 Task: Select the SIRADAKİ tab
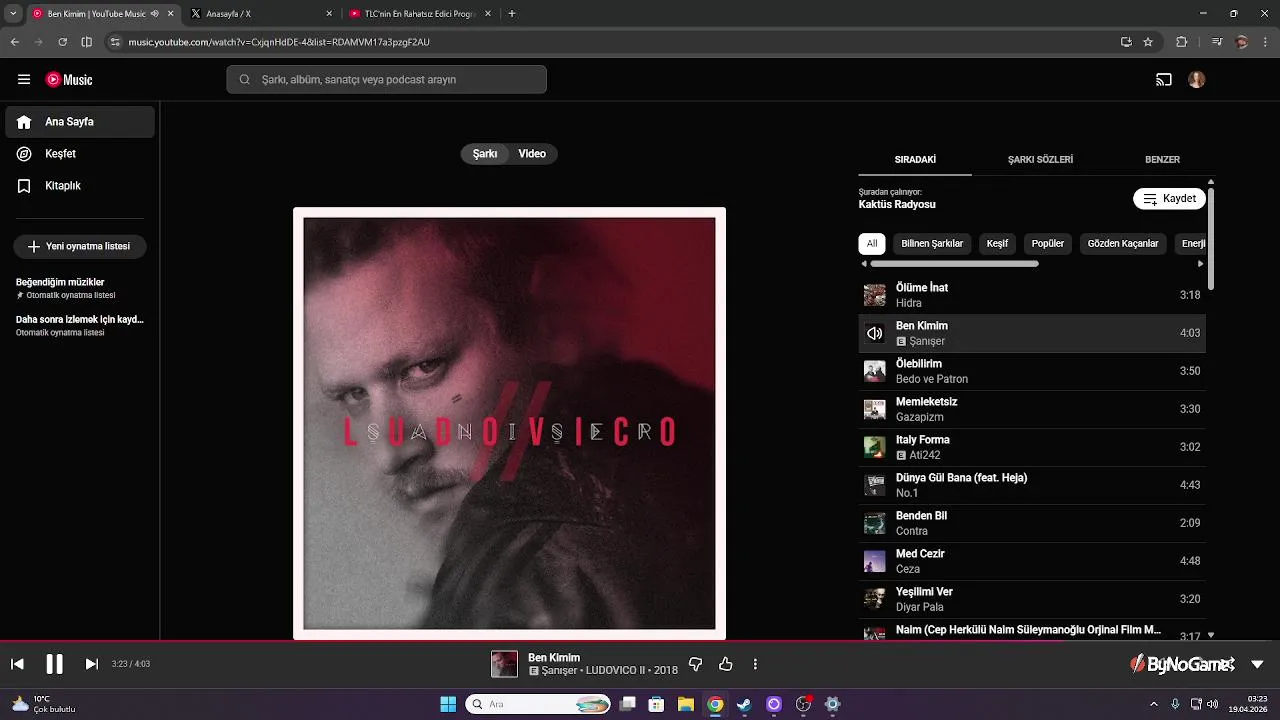915,160
